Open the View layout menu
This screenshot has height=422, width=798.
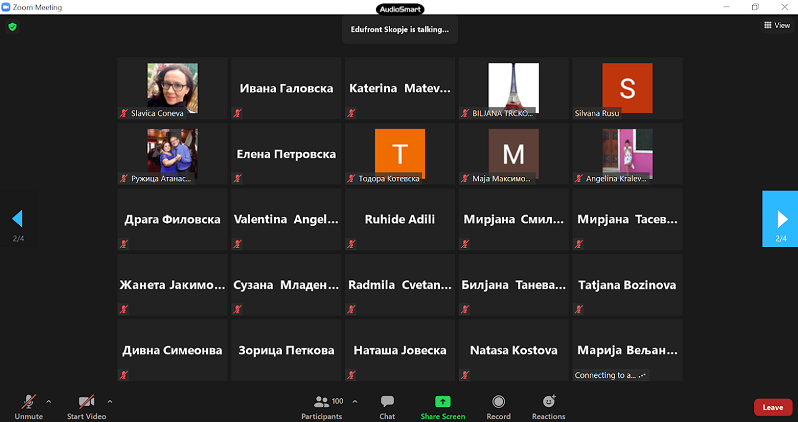[776, 26]
